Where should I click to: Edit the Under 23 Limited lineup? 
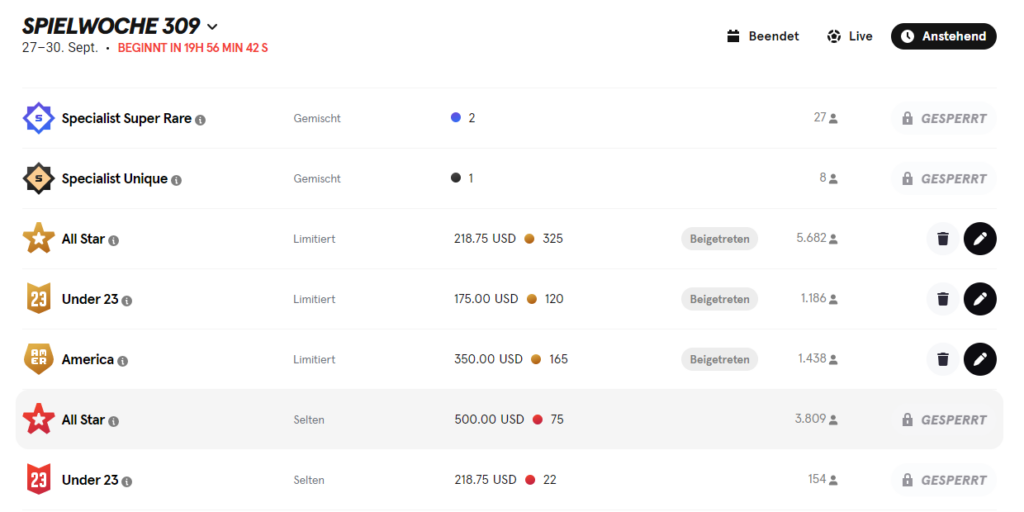[x=980, y=299]
